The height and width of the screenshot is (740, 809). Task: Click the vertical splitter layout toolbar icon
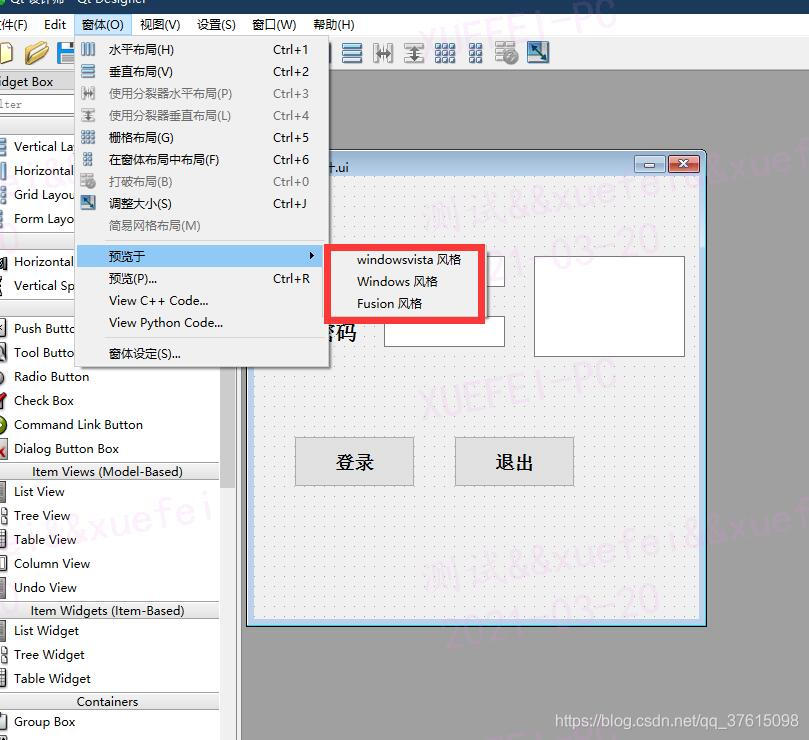coord(414,53)
